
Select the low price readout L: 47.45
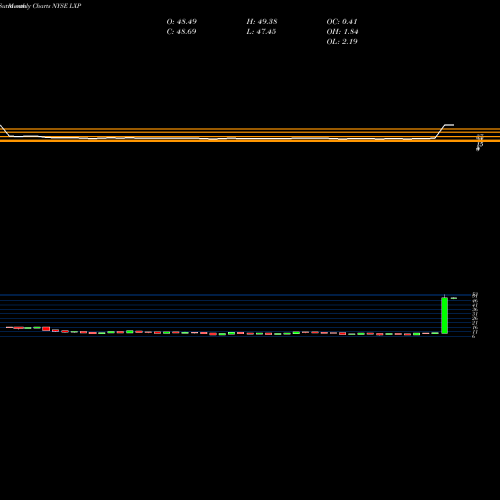point(261,32)
